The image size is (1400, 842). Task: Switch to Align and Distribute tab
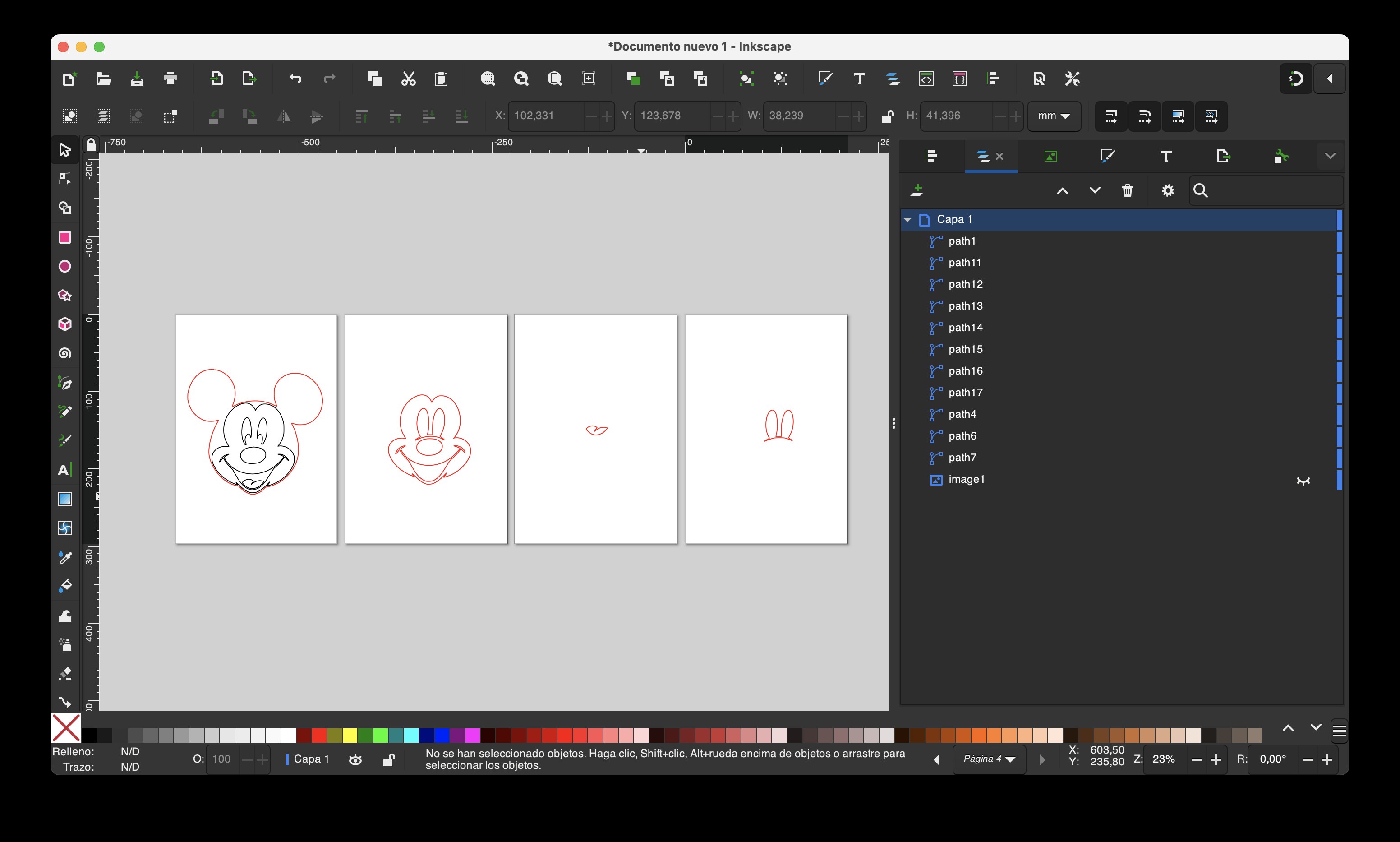pyautogui.click(x=932, y=156)
